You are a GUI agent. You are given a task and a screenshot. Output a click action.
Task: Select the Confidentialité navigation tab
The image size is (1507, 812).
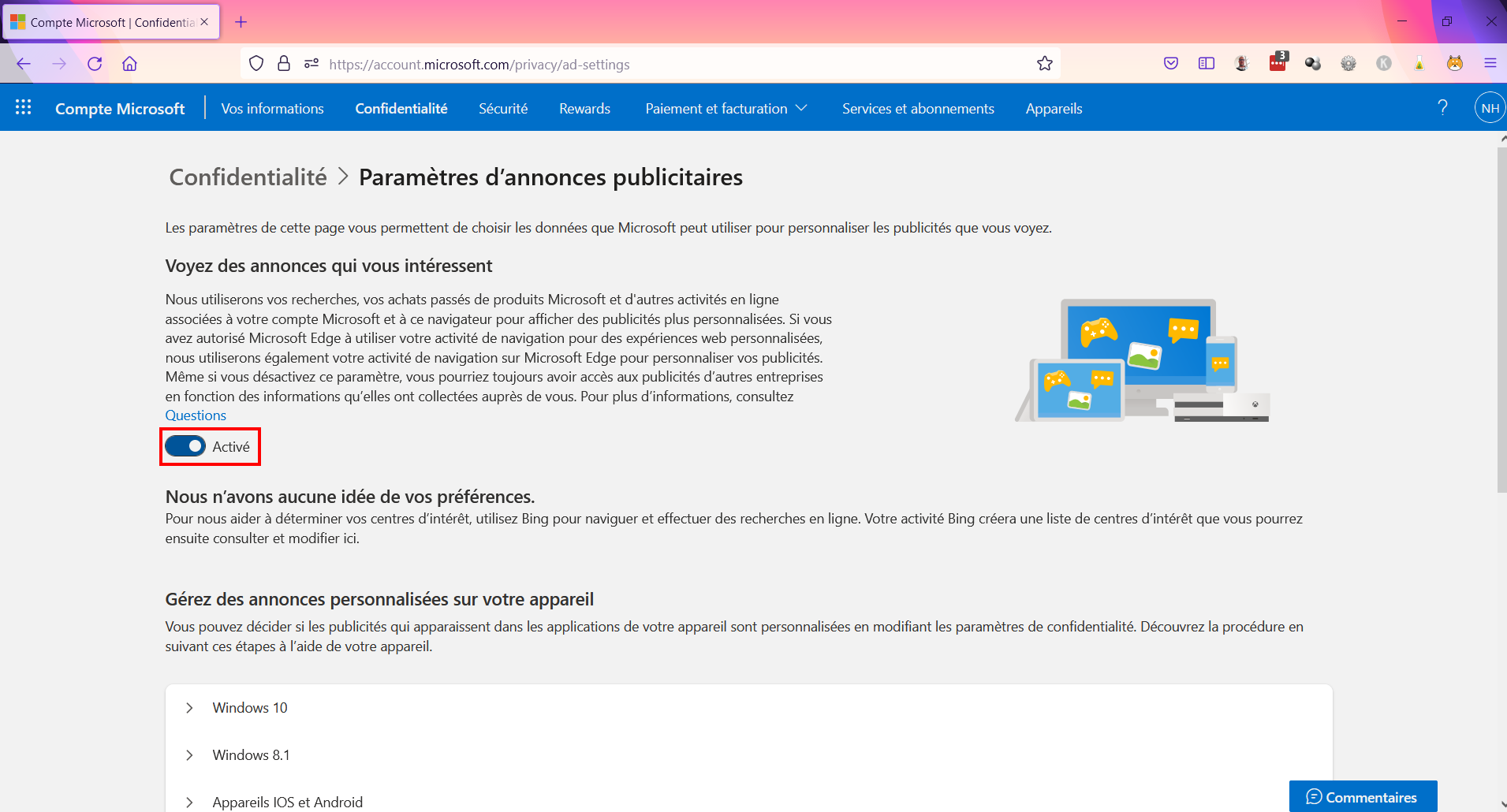click(401, 109)
